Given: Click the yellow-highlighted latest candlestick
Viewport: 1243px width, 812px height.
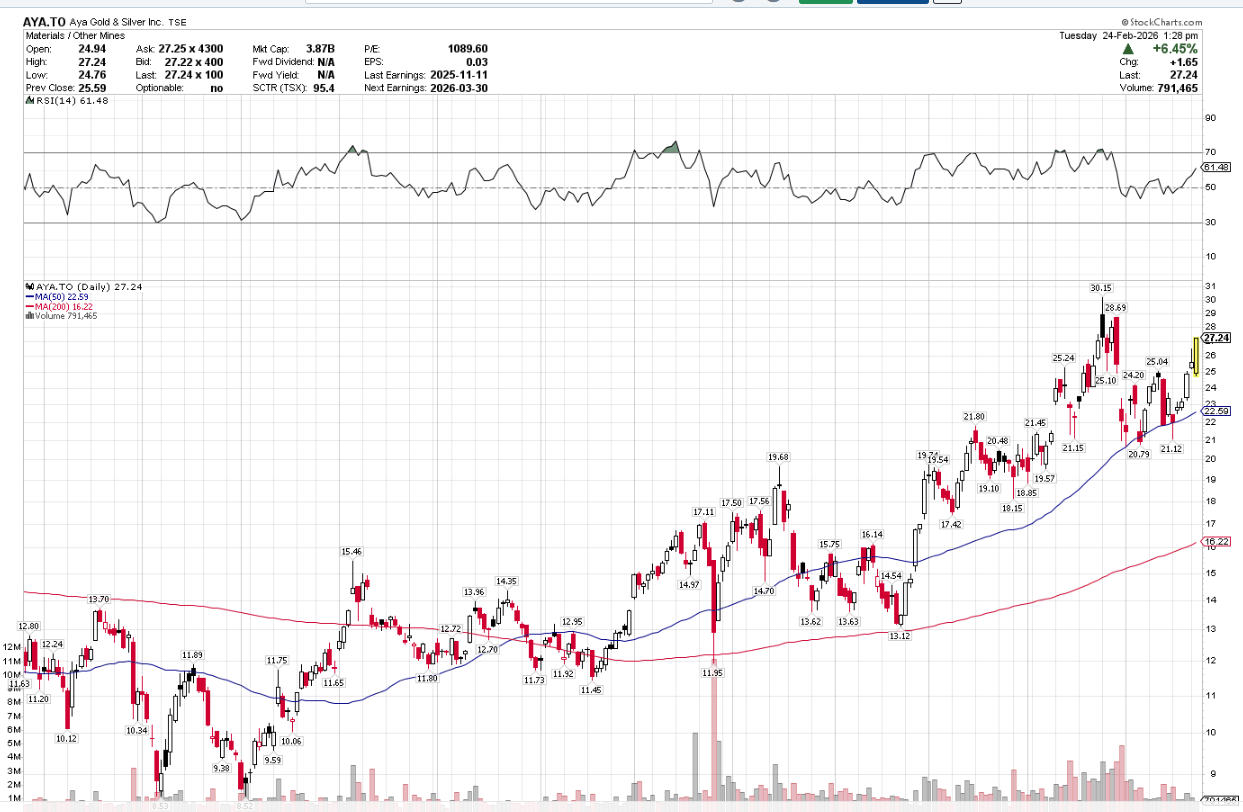Looking at the screenshot, I should pos(1195,357).
